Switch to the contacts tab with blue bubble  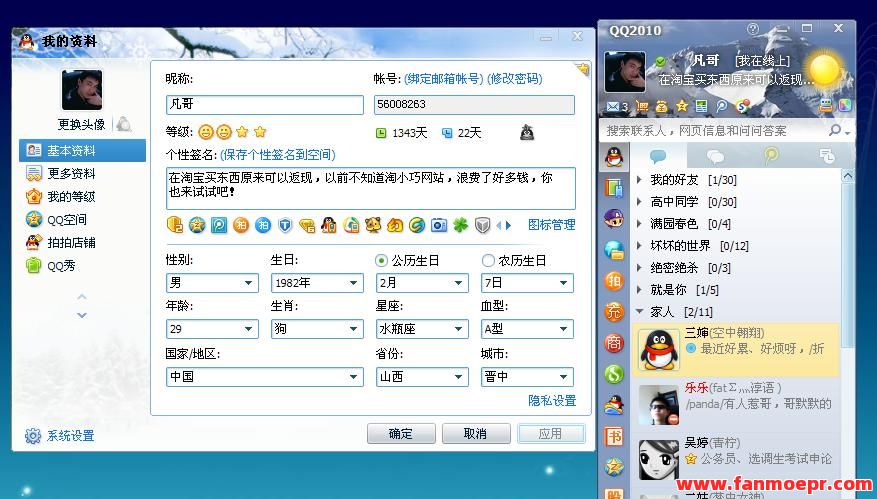point(658,156)
